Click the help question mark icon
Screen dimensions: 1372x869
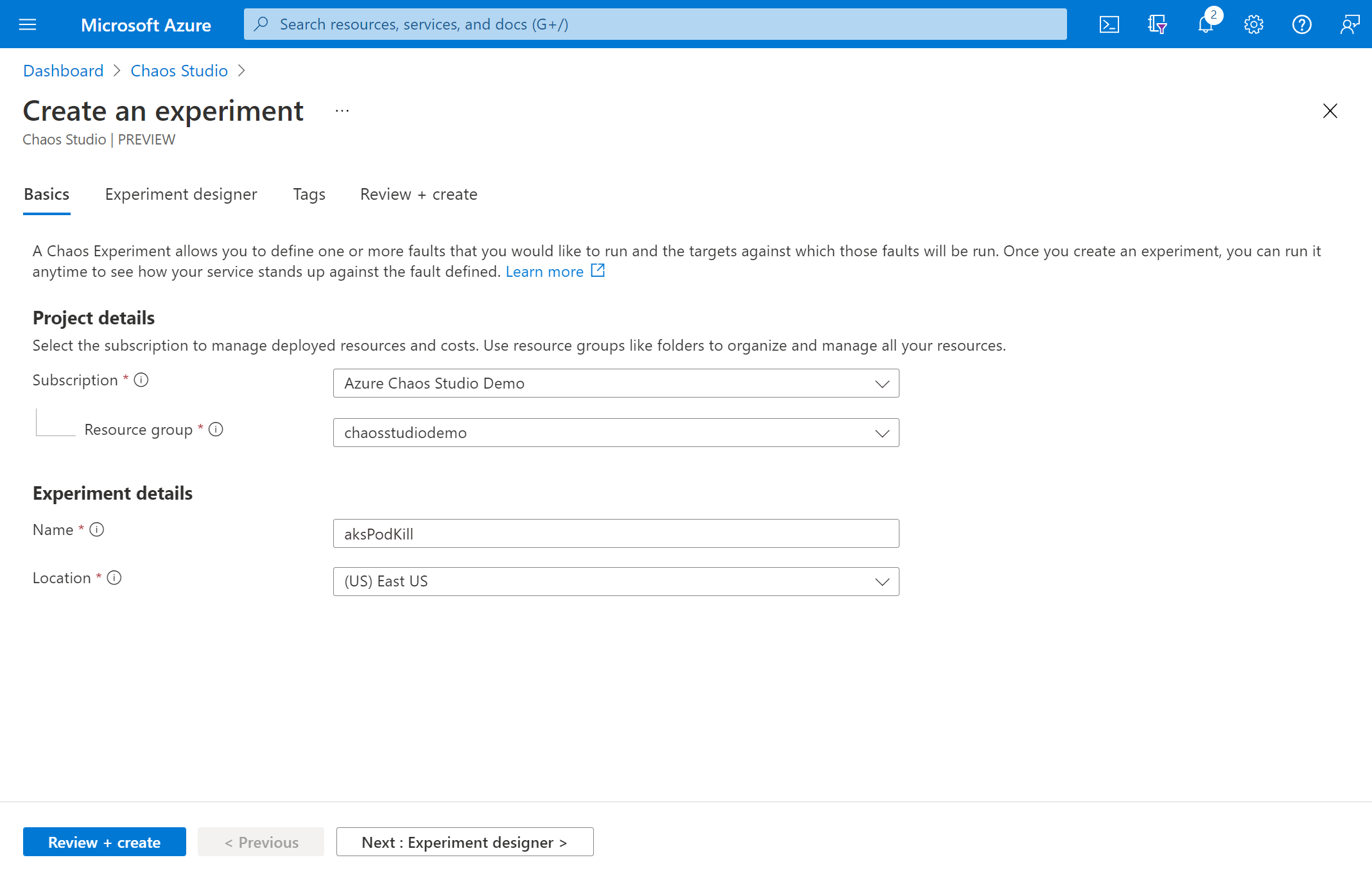[1301, 24]
